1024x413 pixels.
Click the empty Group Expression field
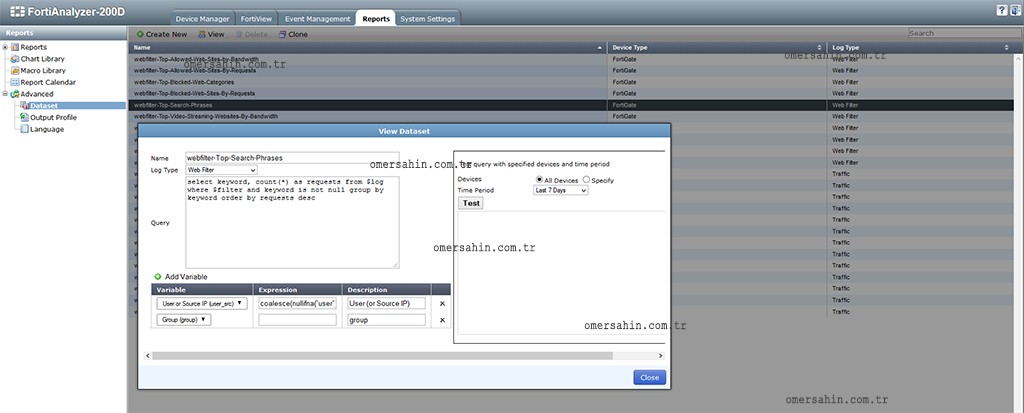pos(297,320)
